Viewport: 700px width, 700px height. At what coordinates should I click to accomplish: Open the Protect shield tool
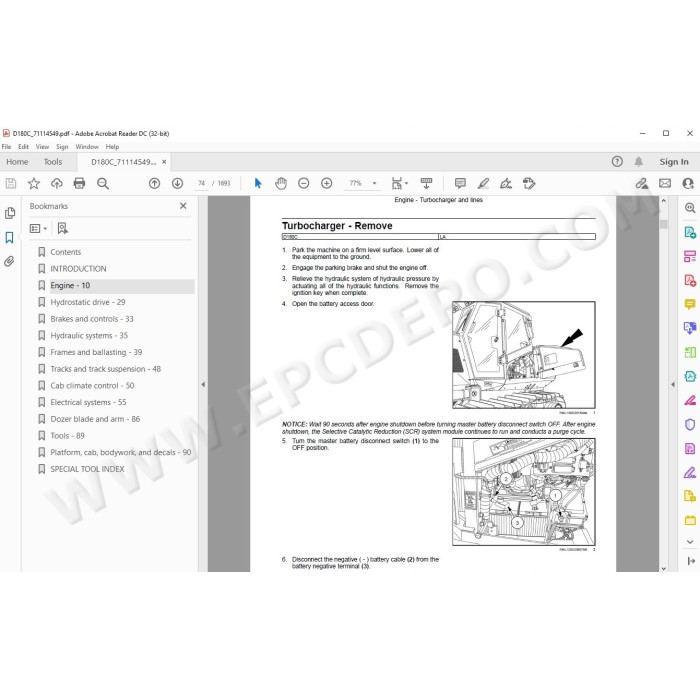690,424
